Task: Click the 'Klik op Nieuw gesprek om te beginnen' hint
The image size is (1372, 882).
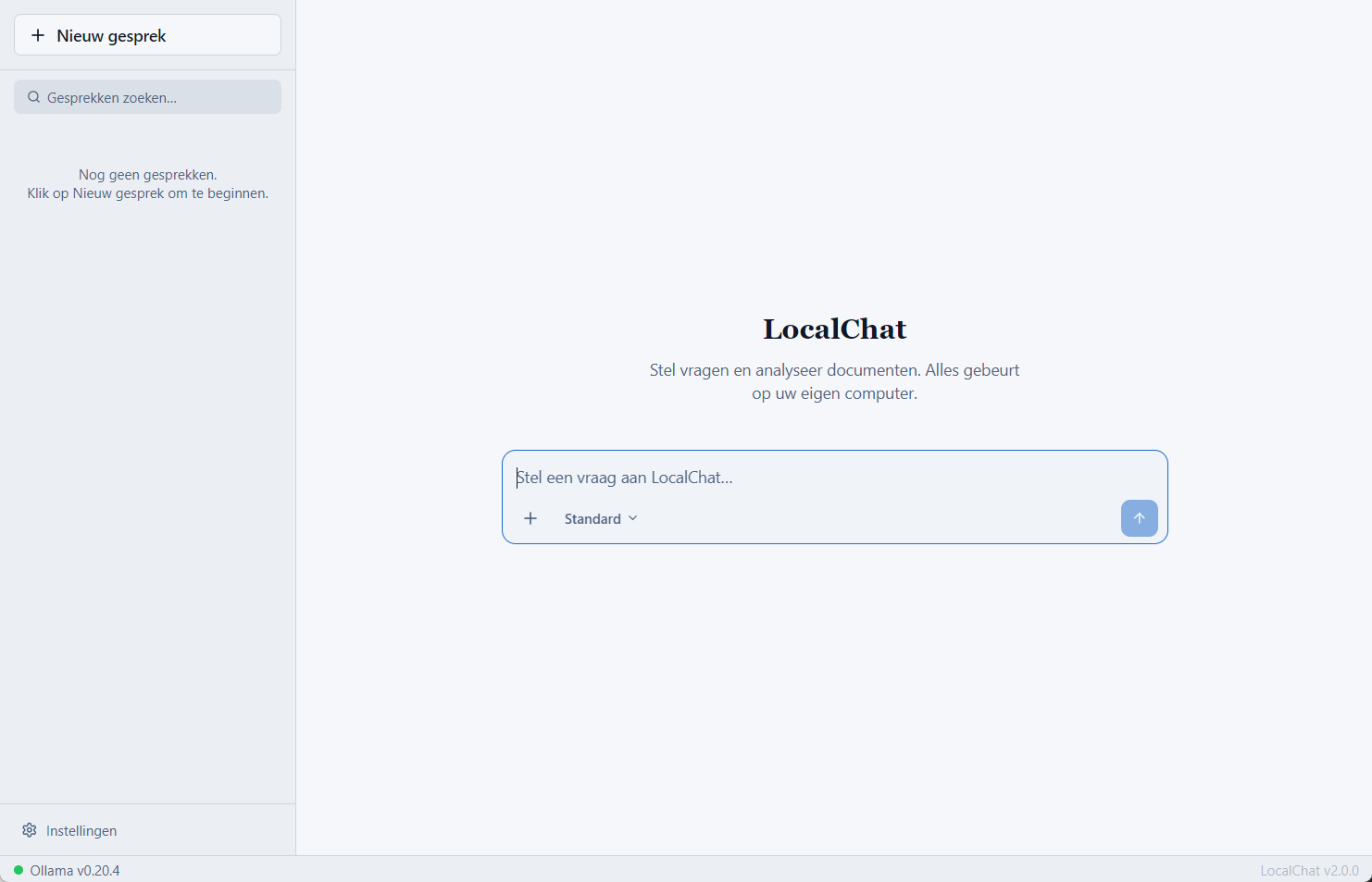Action: click(x=148, y=193)
